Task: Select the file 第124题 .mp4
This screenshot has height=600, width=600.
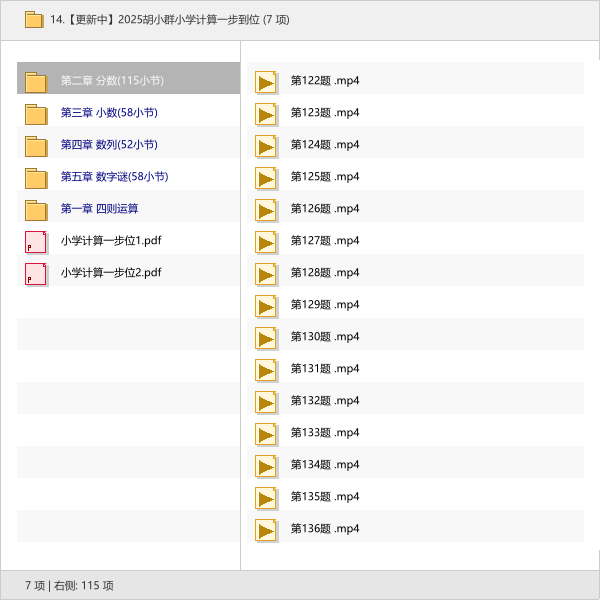Action: click(324, 145)
